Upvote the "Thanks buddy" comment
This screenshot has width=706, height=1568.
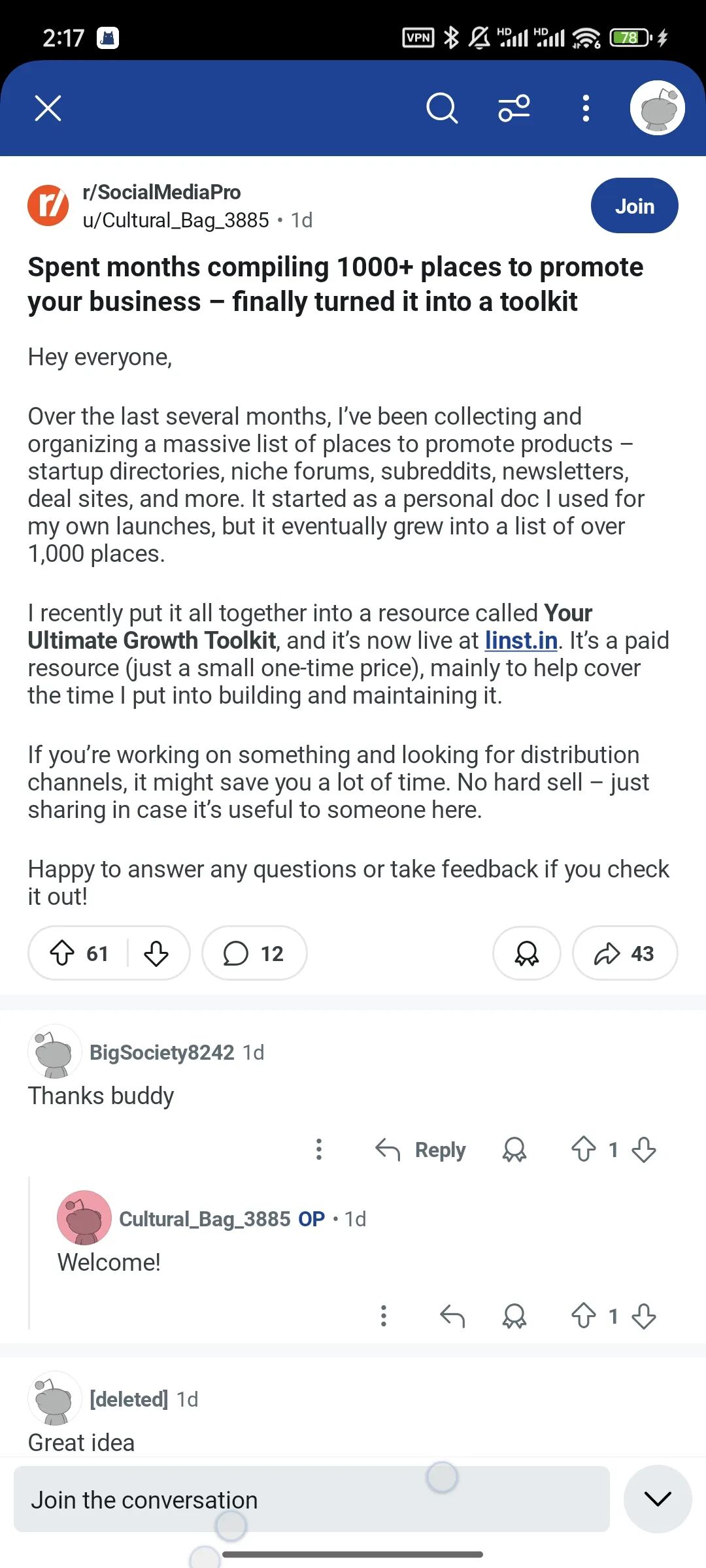coord(583,1149)
